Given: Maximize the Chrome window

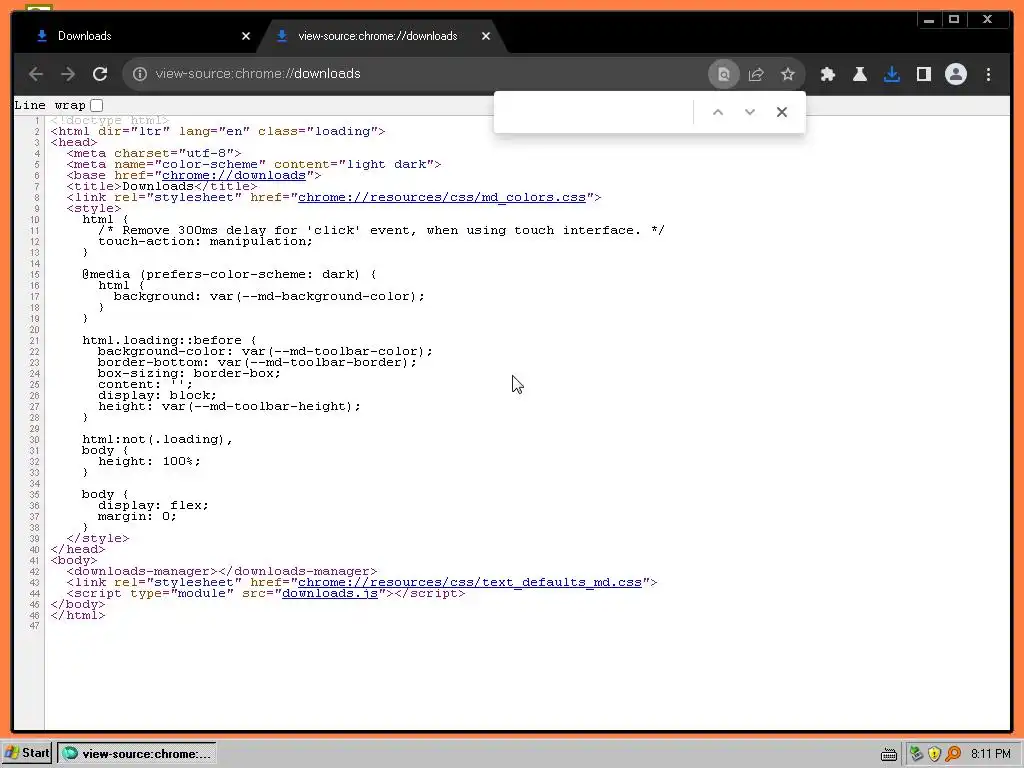Looking at the screenshot, I should point(954,20).
